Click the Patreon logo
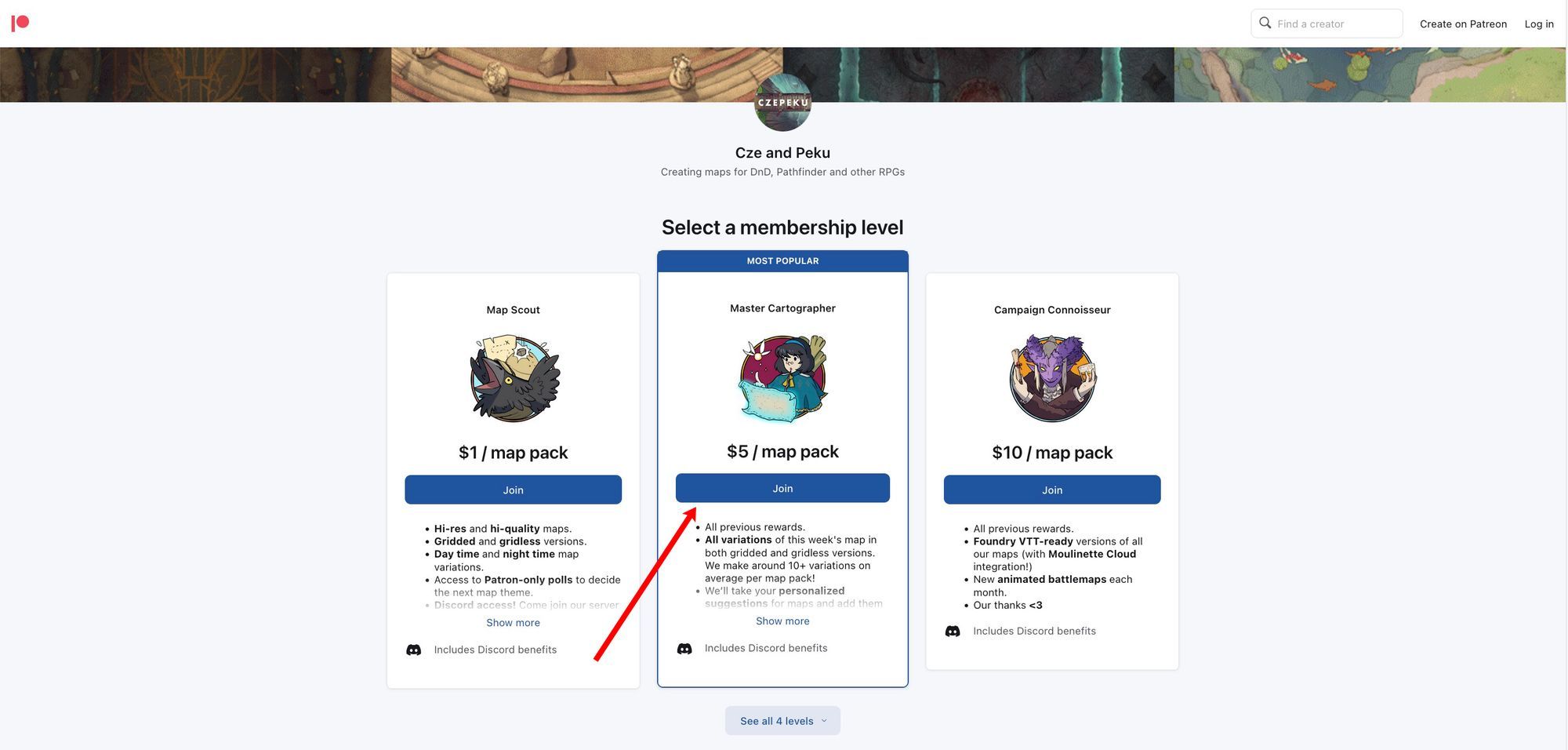 tap(21, 23)
